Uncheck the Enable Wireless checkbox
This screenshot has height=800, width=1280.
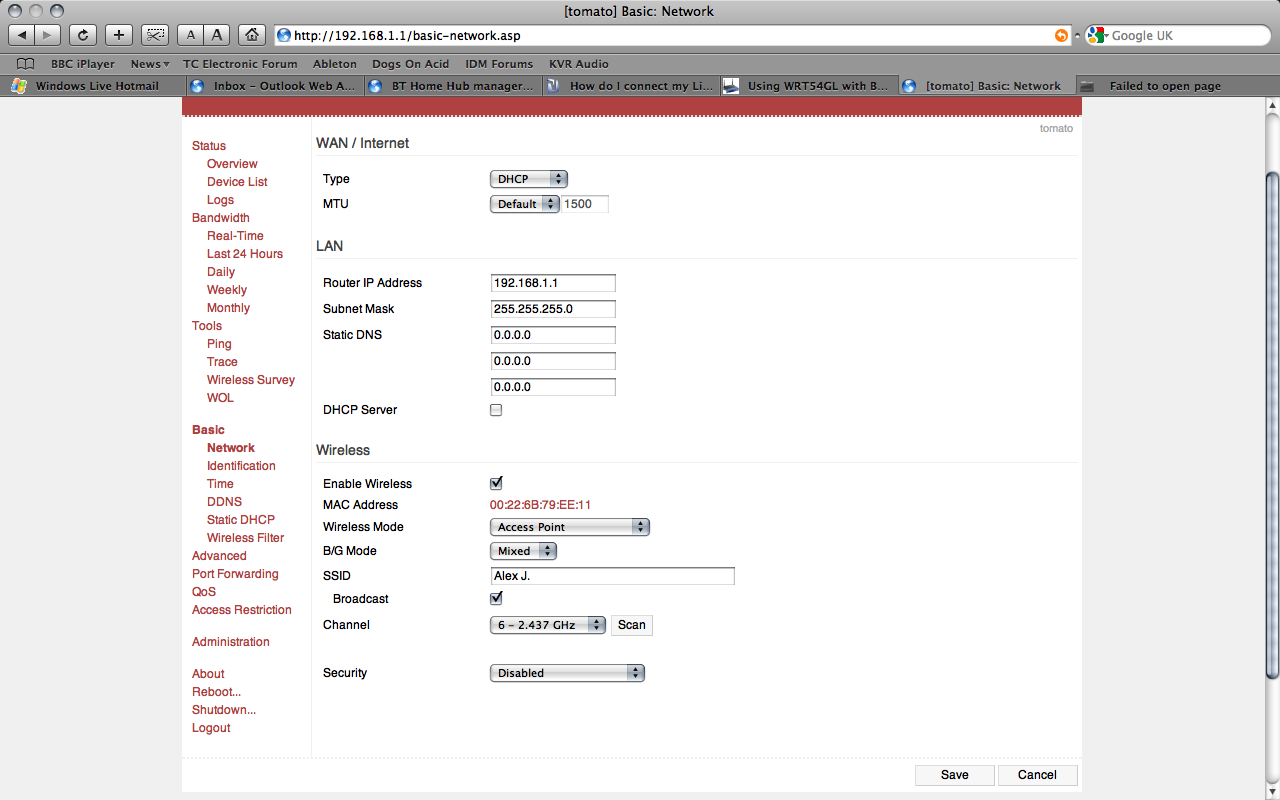[x=496, y=484]
